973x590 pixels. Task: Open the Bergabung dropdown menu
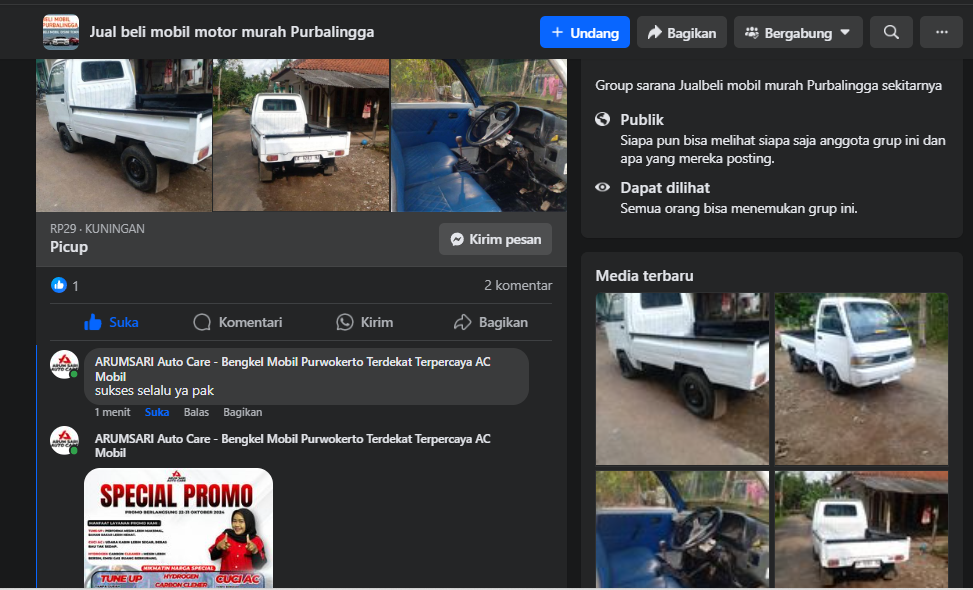tap(798, 32)
